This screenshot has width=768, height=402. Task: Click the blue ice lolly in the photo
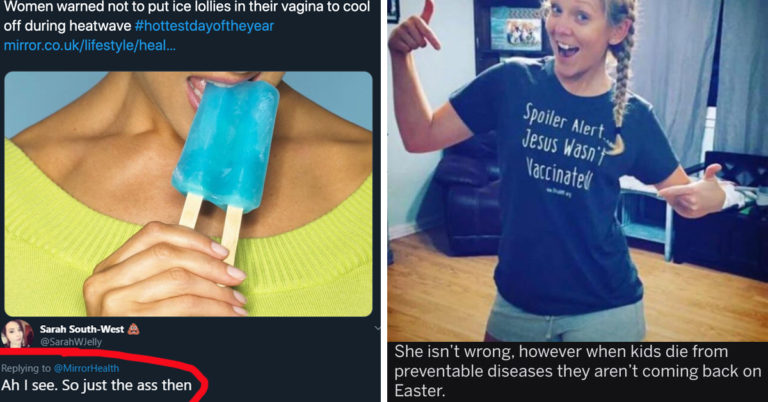pyautogui.click(x=226, y=143)
